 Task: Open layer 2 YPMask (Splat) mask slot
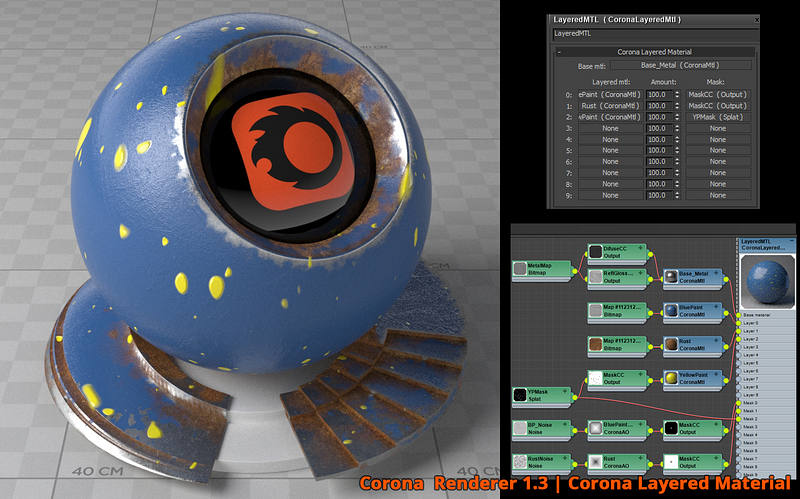[717, 117]
